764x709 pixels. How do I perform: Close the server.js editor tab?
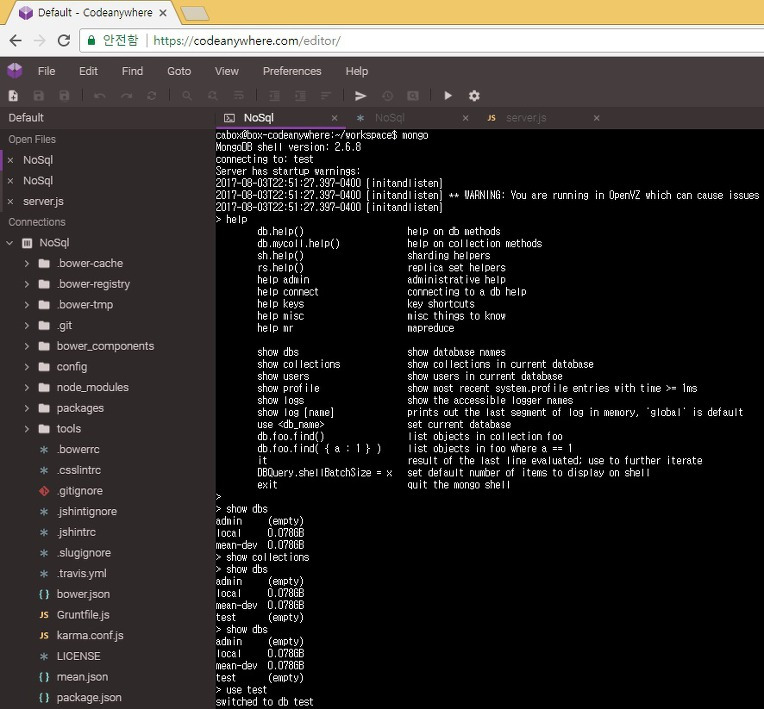pyautogui.click(x=596, y=118)
